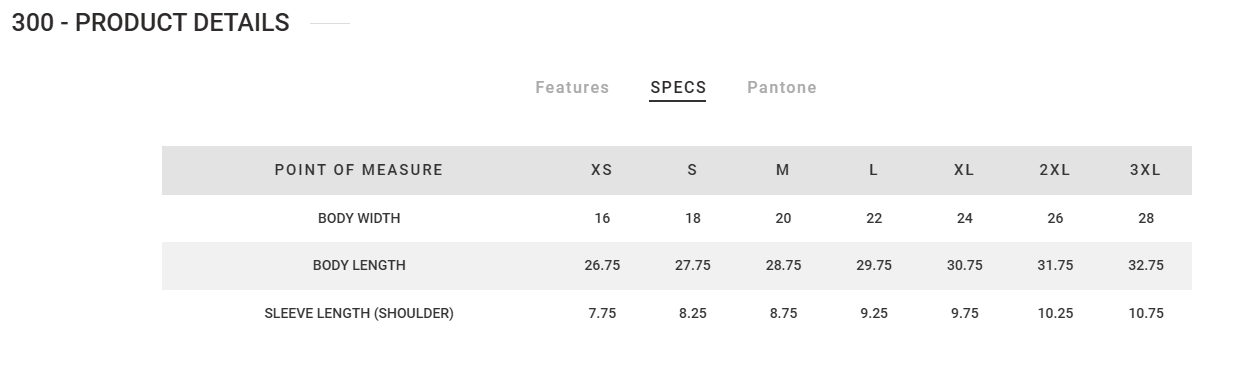Click the 3XL size column header

point(1146,170)
